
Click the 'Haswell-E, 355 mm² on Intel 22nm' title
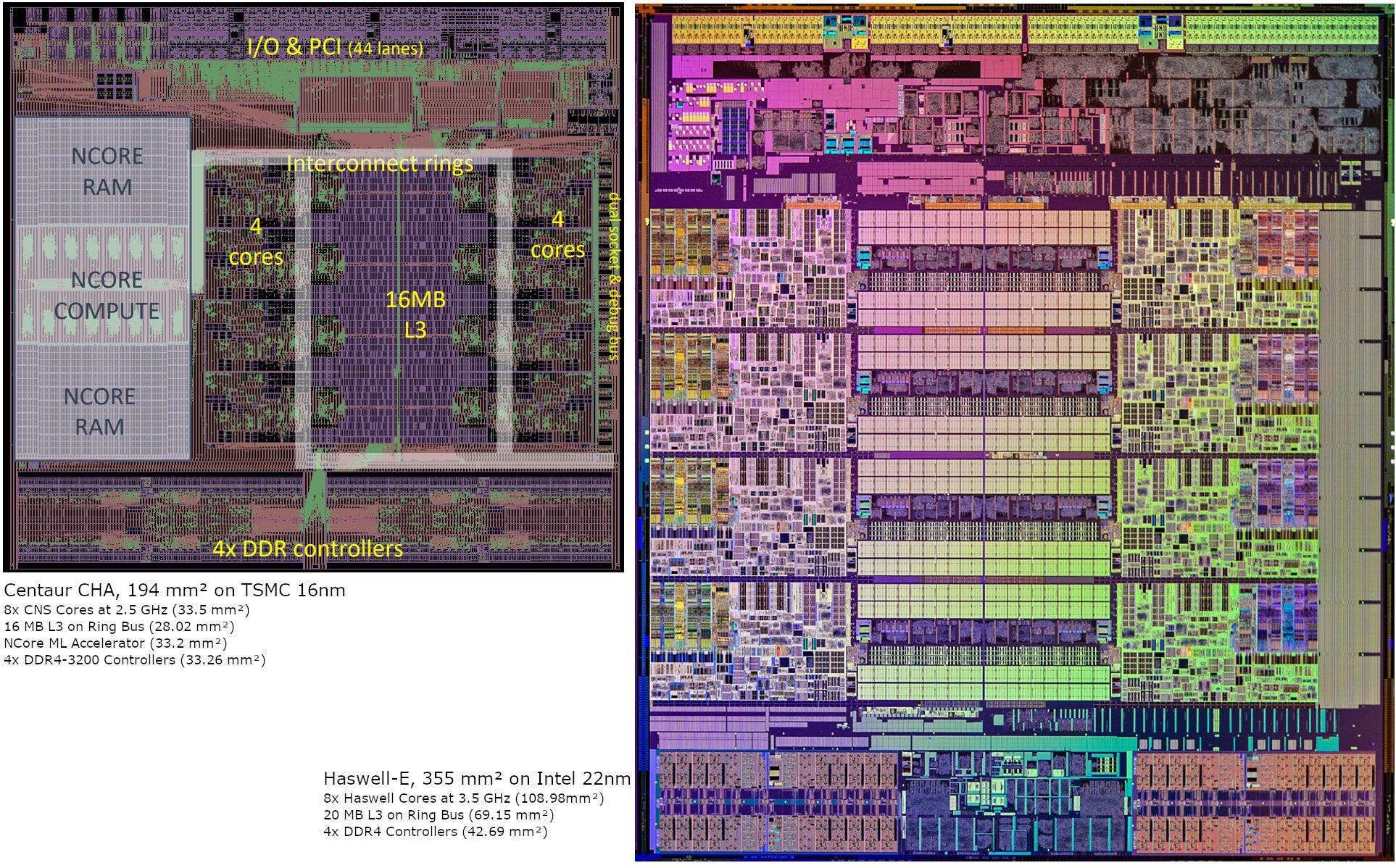pos(477,779)
